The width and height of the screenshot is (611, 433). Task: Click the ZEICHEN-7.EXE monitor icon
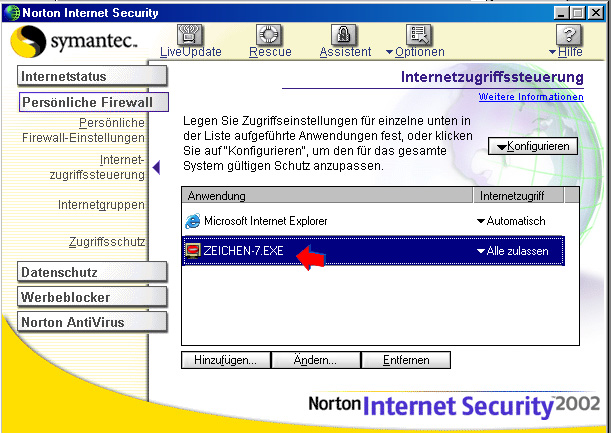(x=192, y=251)
